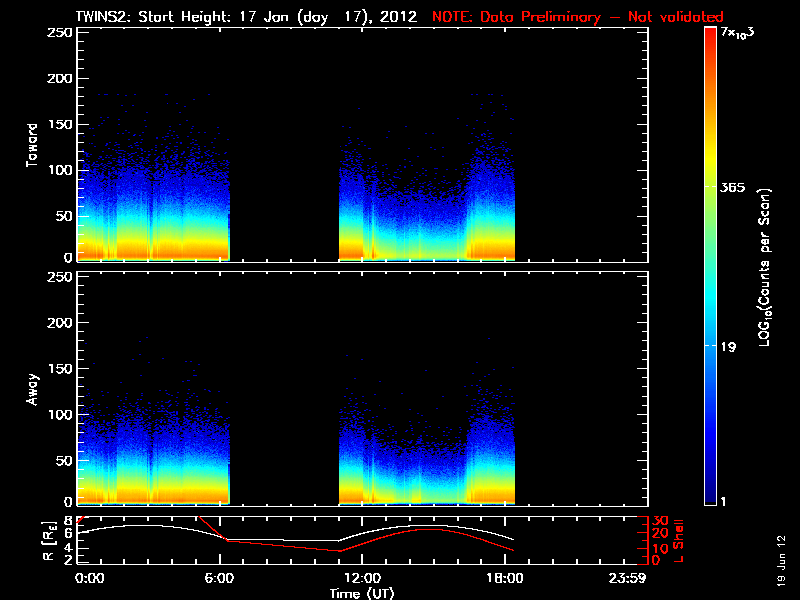Click the red top of the colorbar

[710, 35]
